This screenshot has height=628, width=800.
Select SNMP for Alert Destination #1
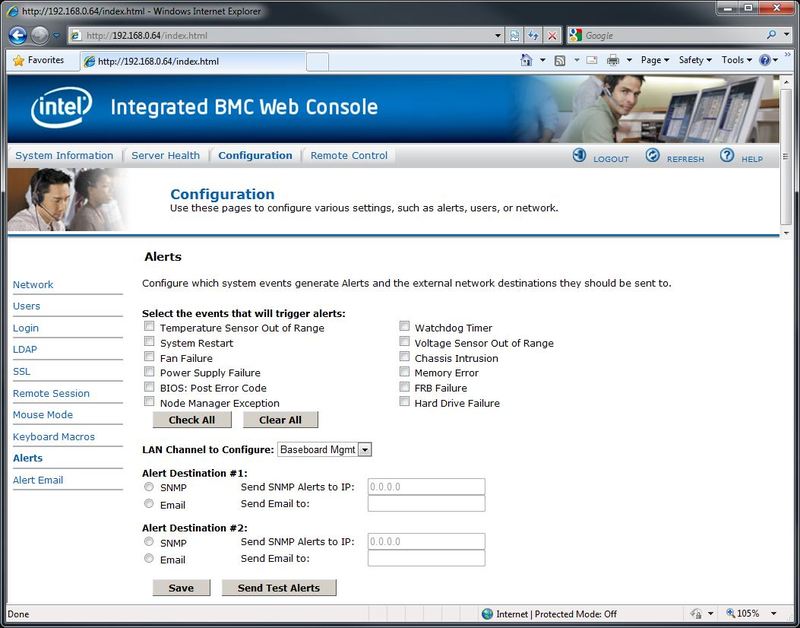click(x=149, y=487)
